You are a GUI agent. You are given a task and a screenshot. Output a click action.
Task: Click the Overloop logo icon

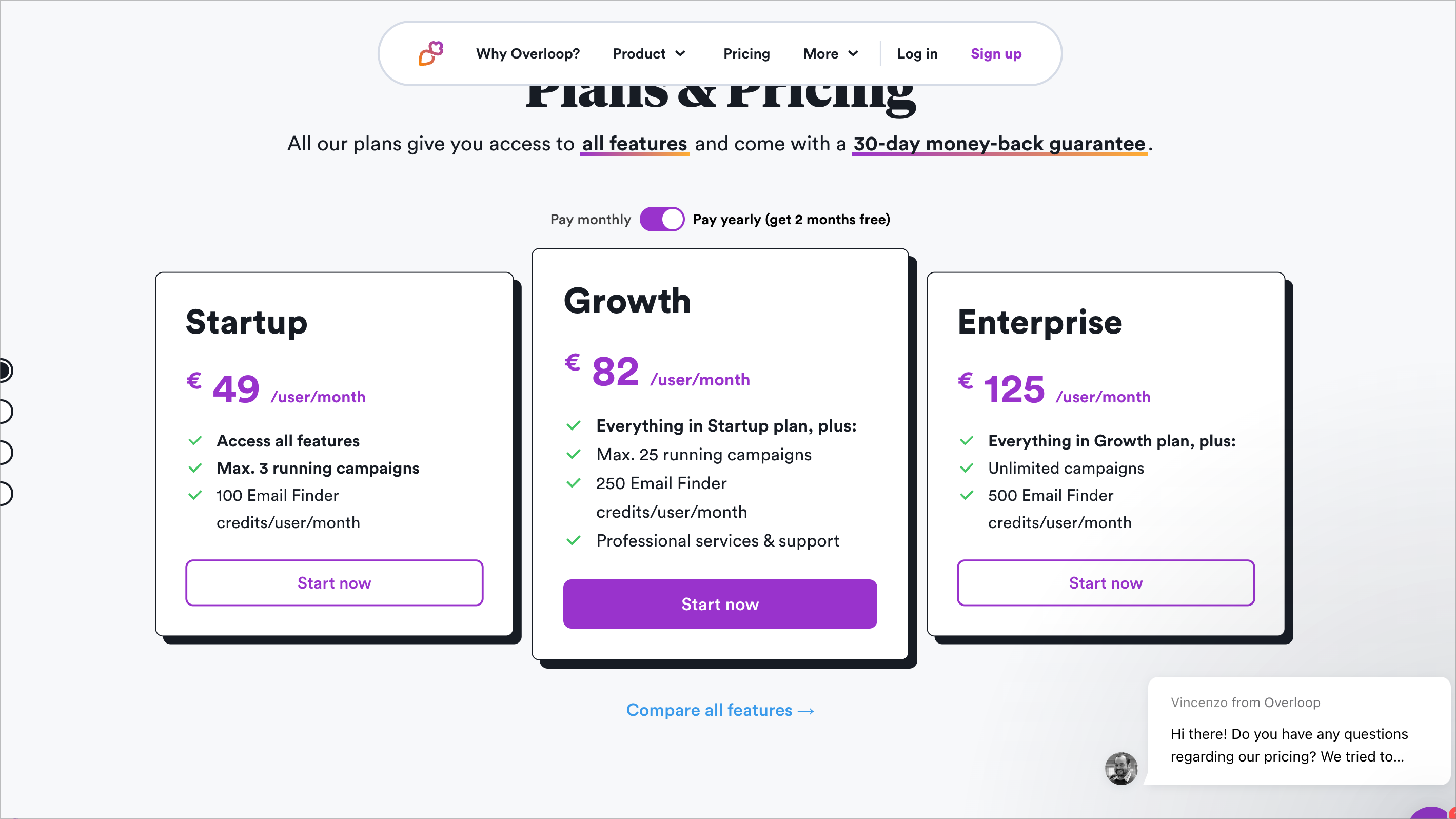pos(431,54)
